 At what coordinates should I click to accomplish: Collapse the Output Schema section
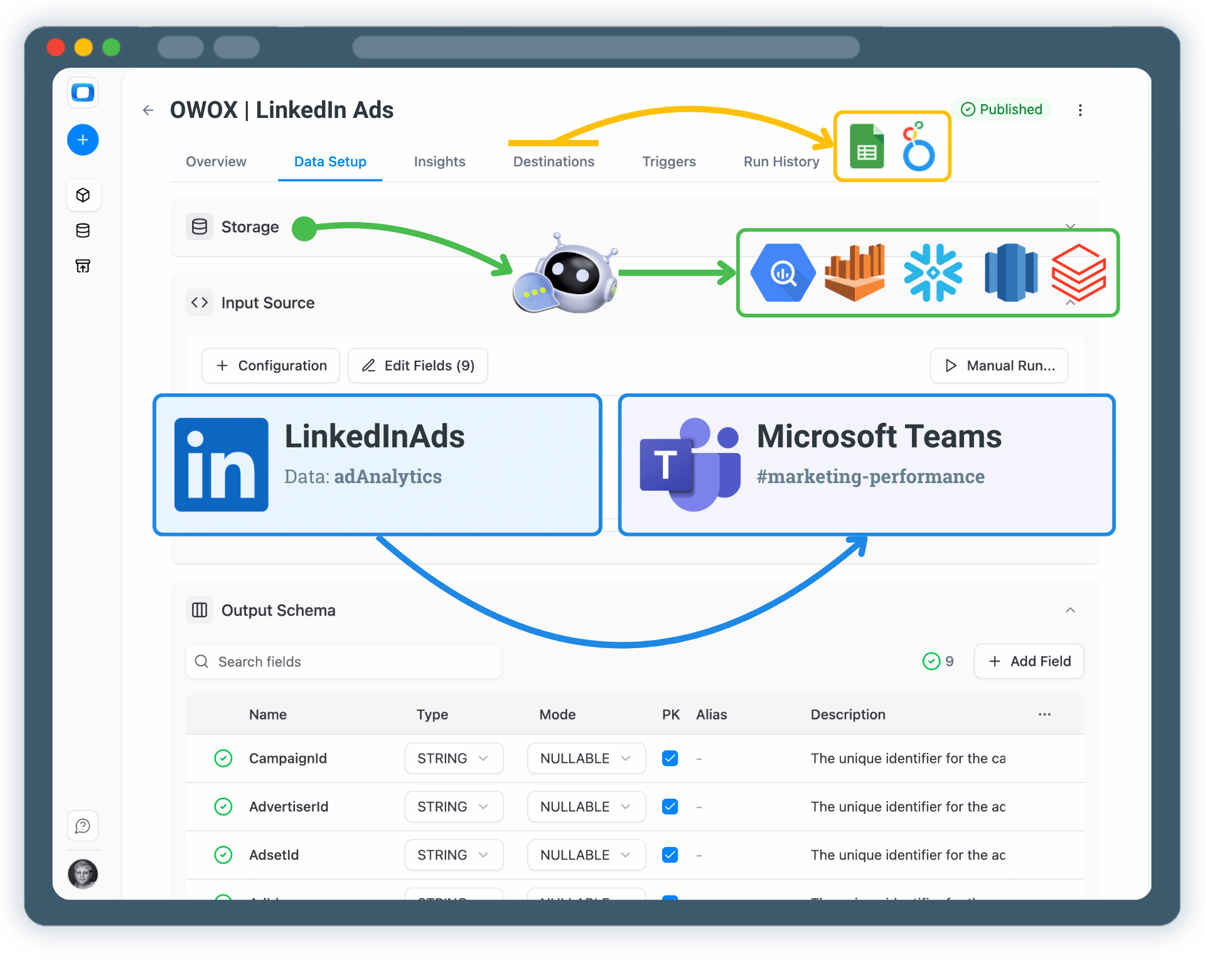pos(1070,610)
